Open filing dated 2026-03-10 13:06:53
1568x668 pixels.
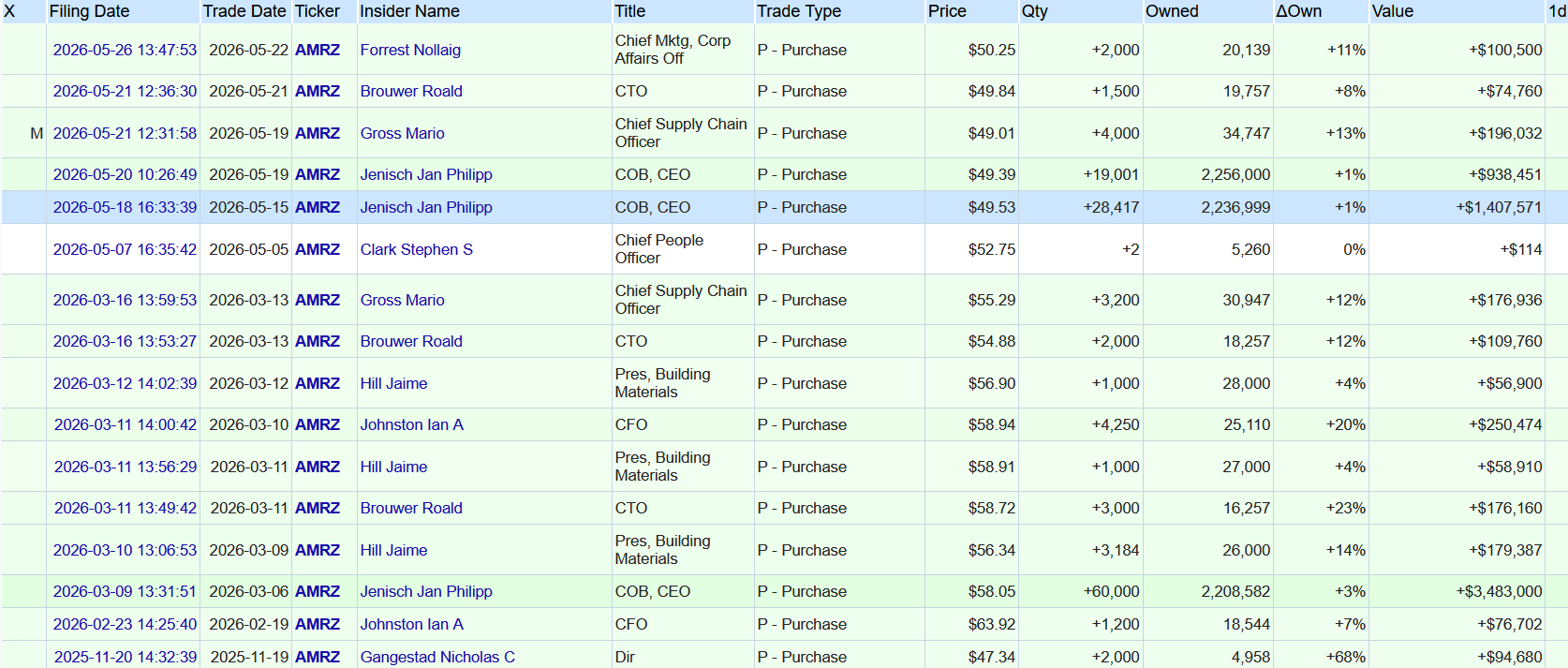pyautogui.click(x=125, y=550)
